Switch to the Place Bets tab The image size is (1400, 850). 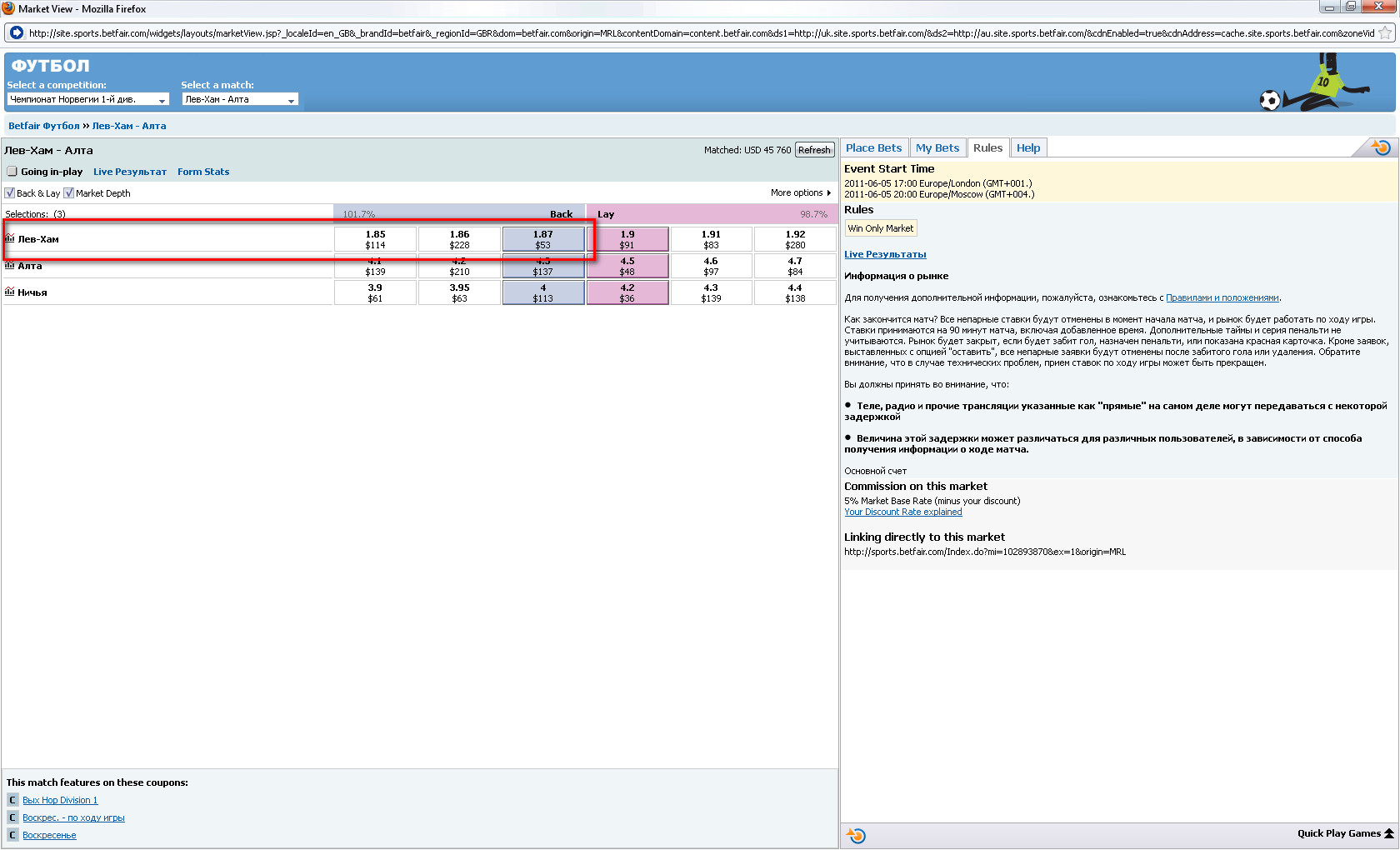pyautogui.click(x=873, y=147)
